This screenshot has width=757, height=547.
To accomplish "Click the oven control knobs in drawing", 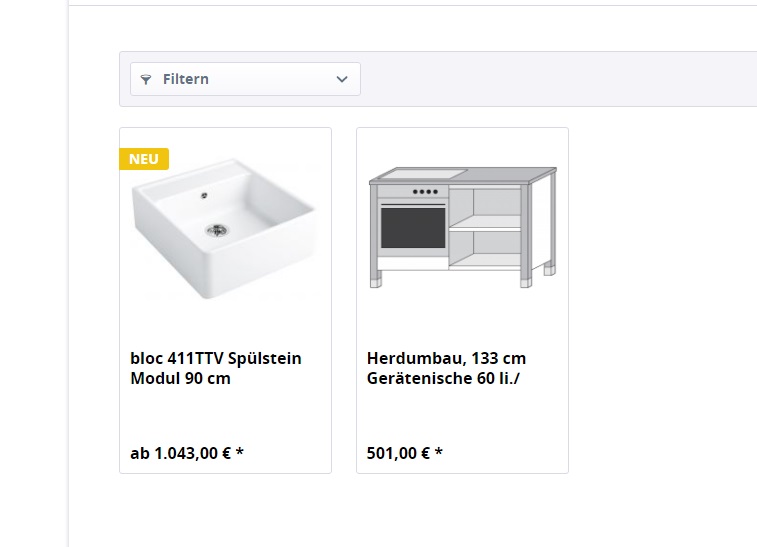I will pos(425,192).
